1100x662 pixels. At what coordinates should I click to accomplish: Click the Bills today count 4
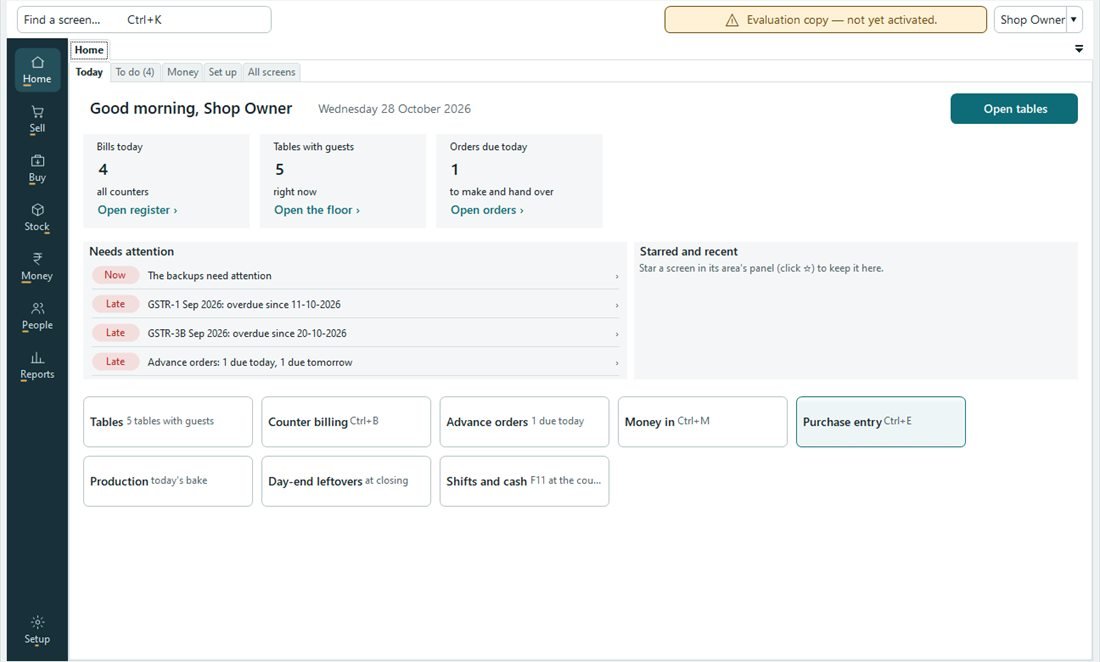click(103, 170)
